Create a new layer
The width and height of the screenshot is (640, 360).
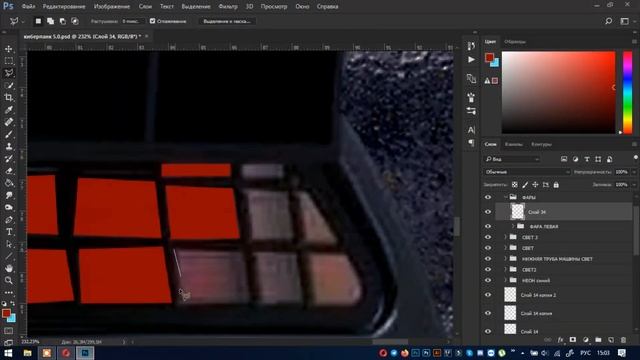pos(611,340)
